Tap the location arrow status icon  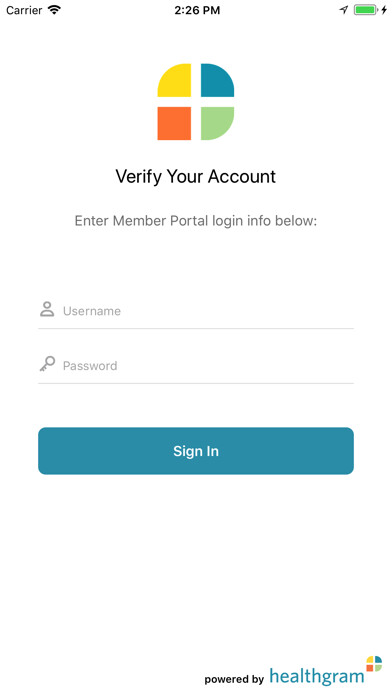pos(344,10)
